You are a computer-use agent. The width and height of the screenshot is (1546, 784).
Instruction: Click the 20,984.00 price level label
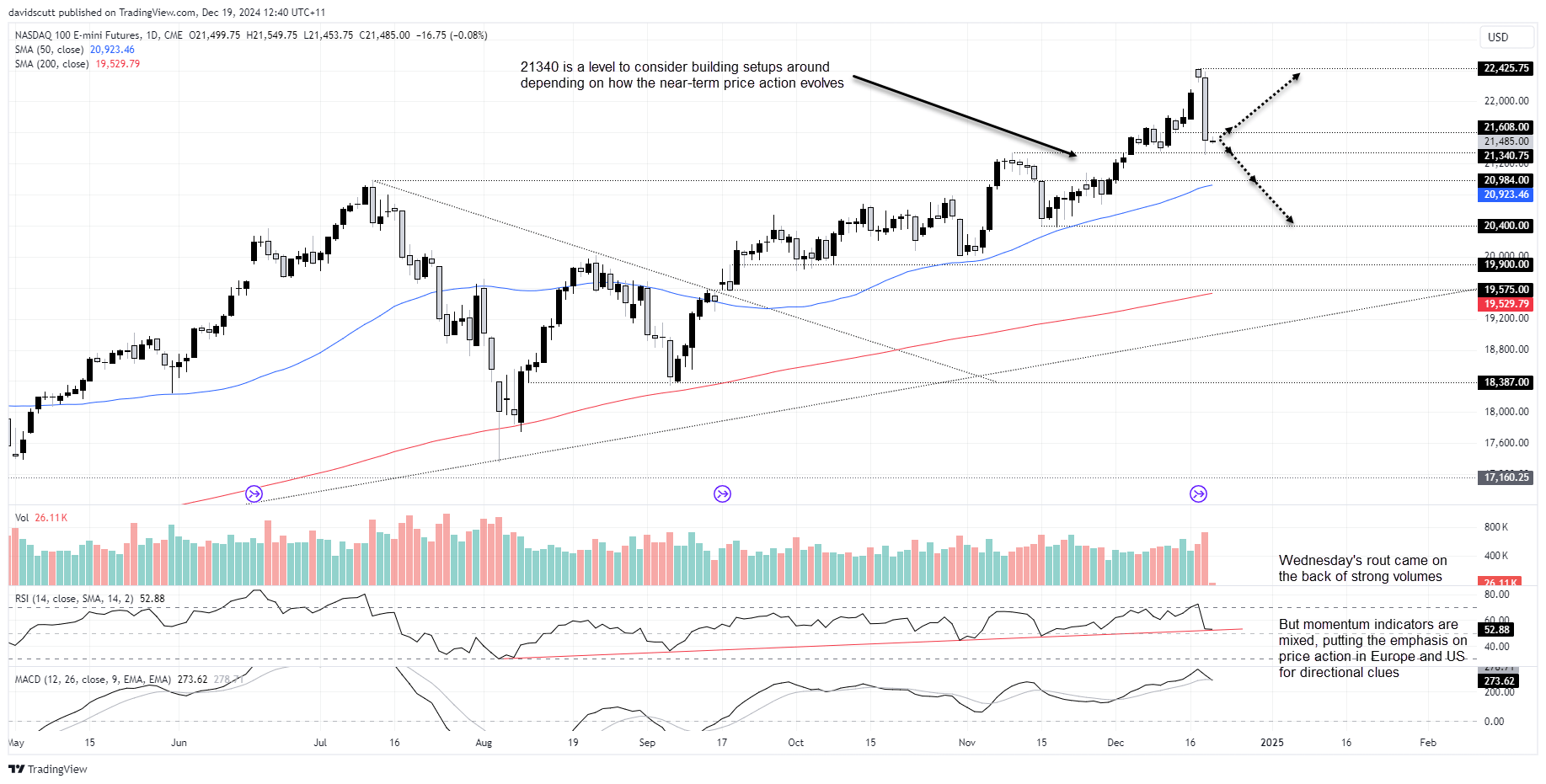[1506, 180]
